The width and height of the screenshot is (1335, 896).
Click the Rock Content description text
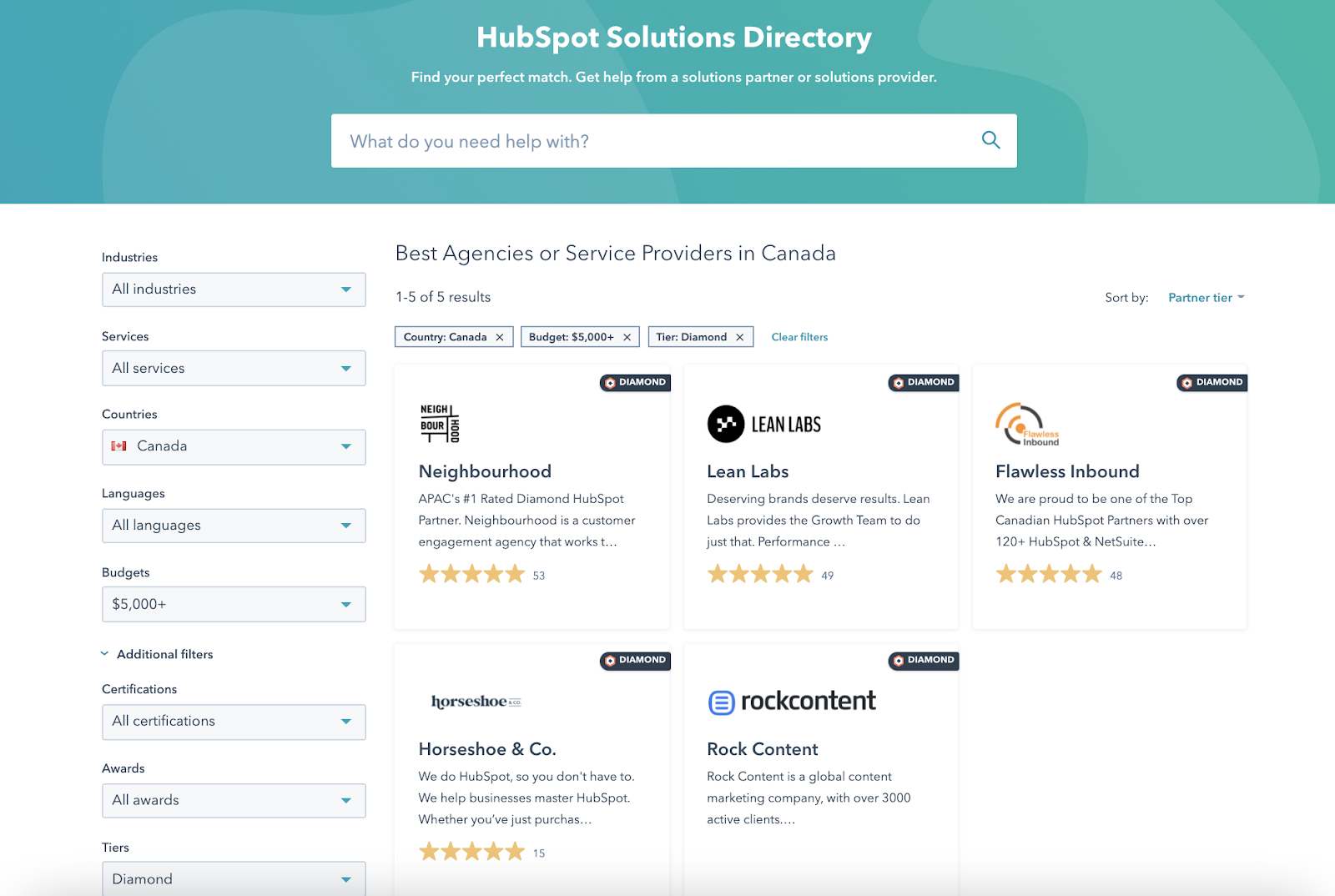809,798
